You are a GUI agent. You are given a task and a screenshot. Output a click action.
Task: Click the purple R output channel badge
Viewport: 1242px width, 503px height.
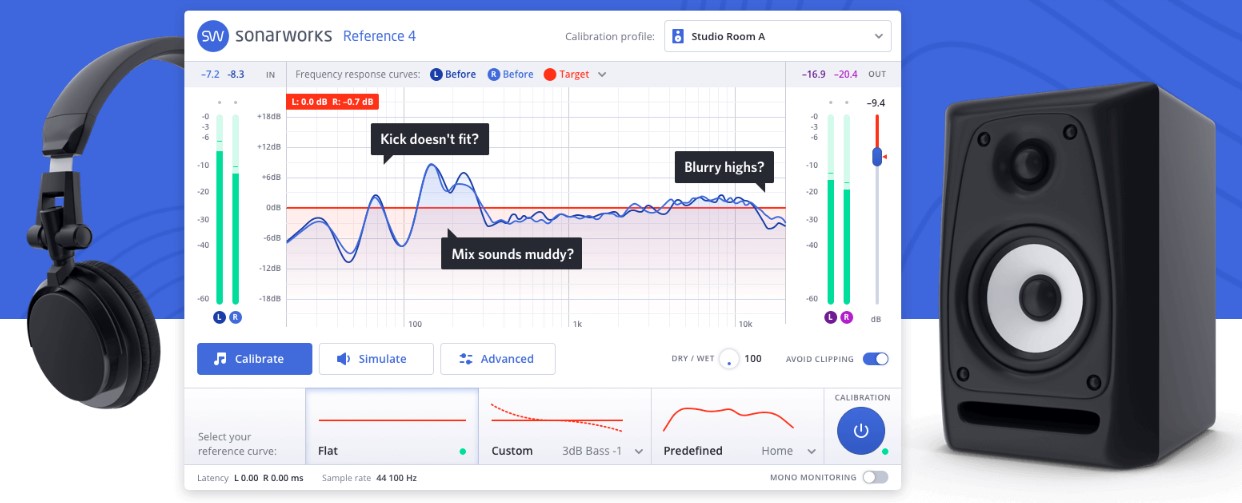[847, 317]
